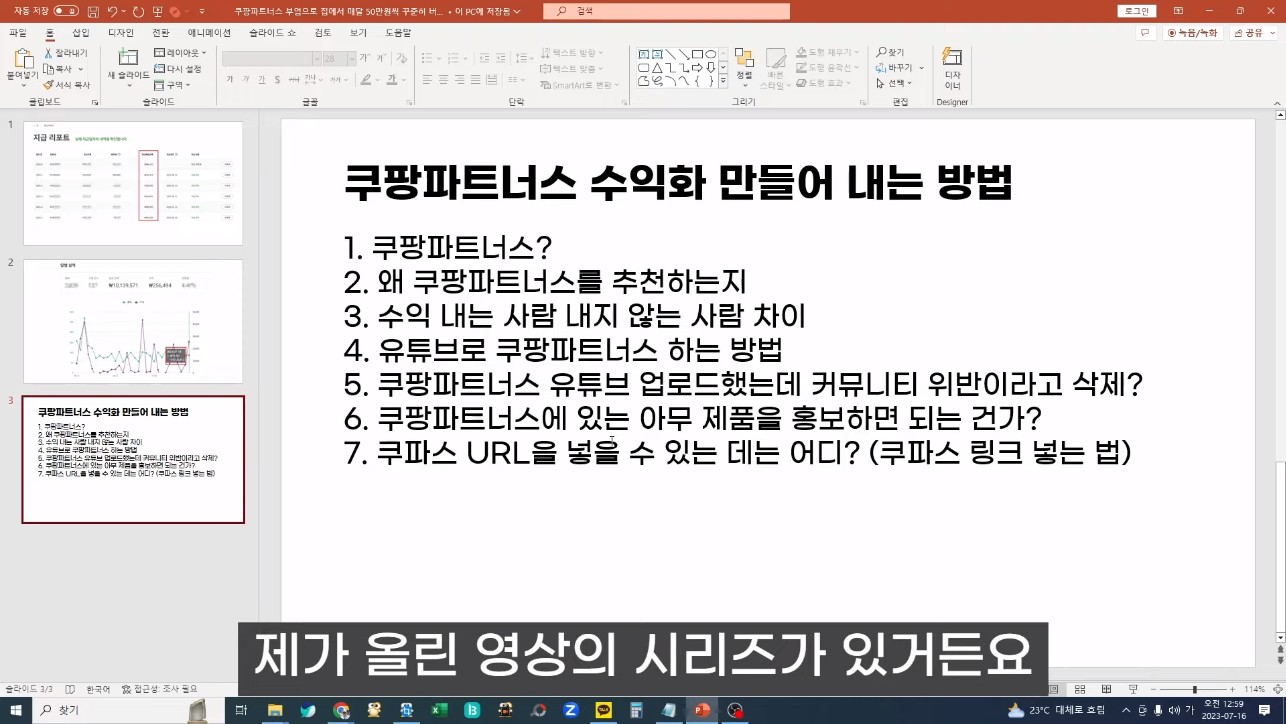Add a New Slide (새 슬라이드)
This screenshot has width=1286, height=724.
click(128, 65)
